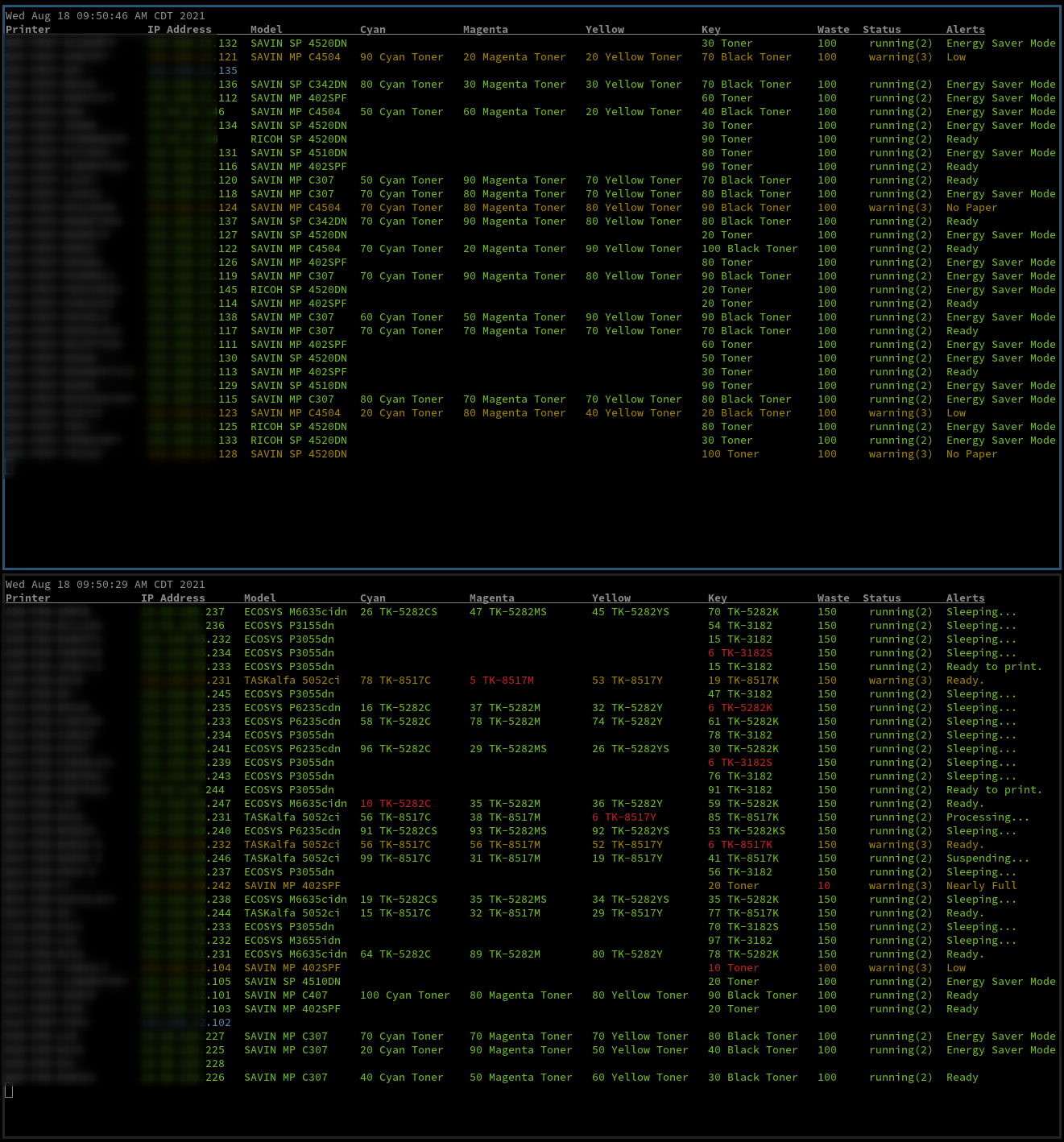The image size is (1064, 1142).
Task: Click the bottom pane timestamp ending 09:50:29 AM
Action: 106,585
